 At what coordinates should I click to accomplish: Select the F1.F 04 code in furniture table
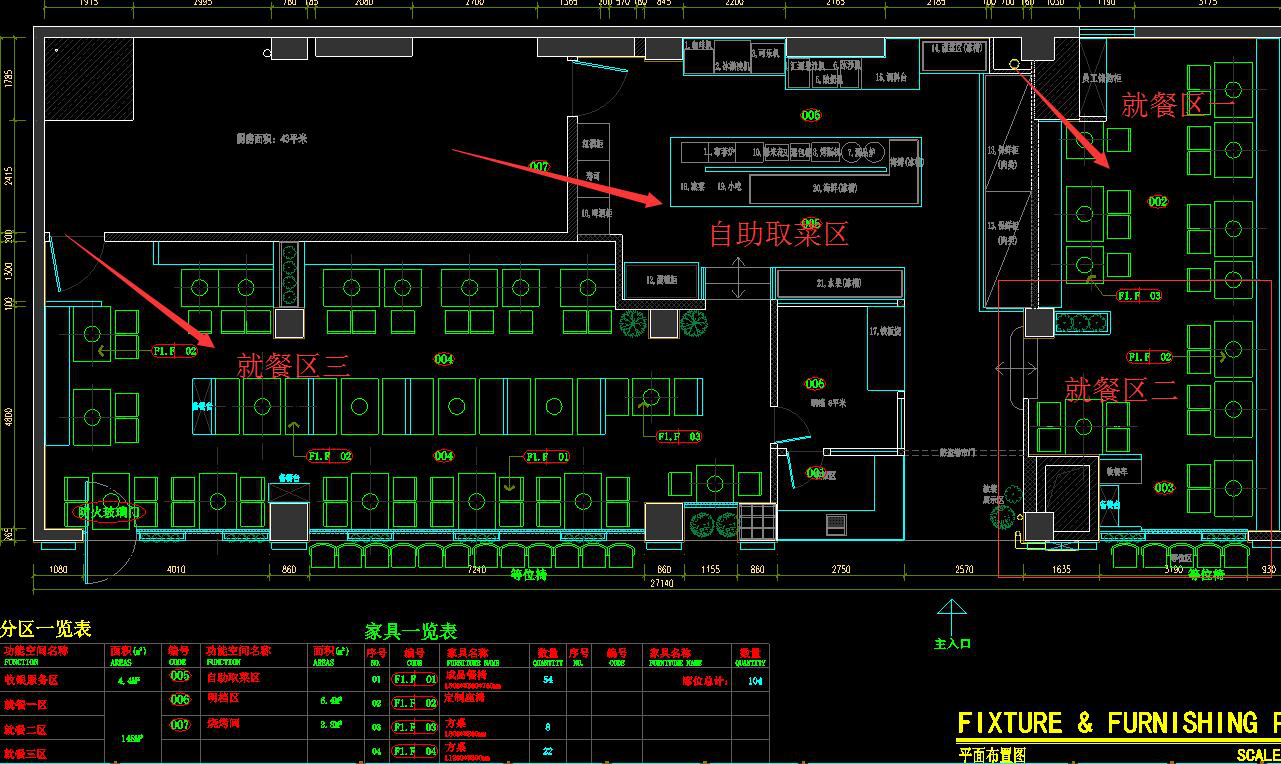point(414,750)
